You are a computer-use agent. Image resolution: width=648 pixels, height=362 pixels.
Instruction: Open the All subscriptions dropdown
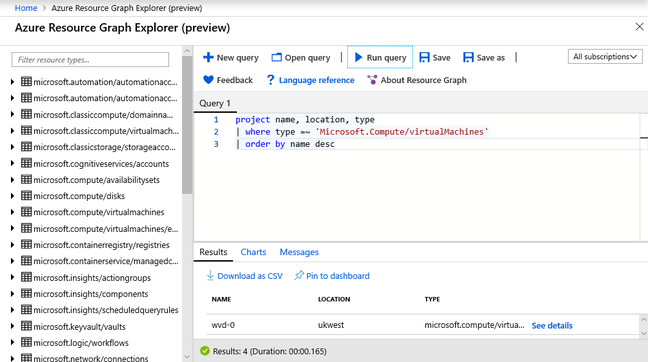[605, 57]
